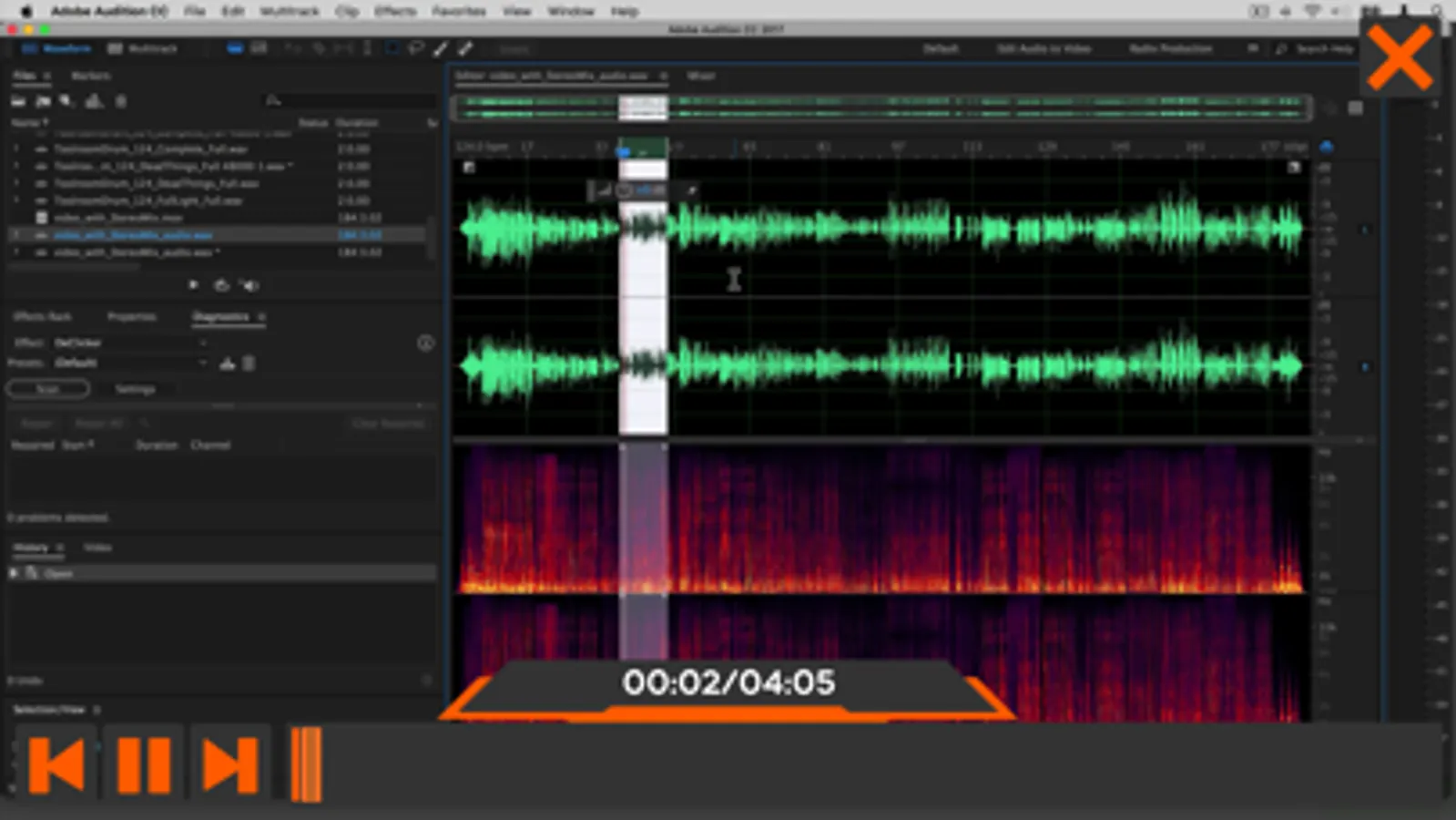Open the View menu

click(516, 11)
